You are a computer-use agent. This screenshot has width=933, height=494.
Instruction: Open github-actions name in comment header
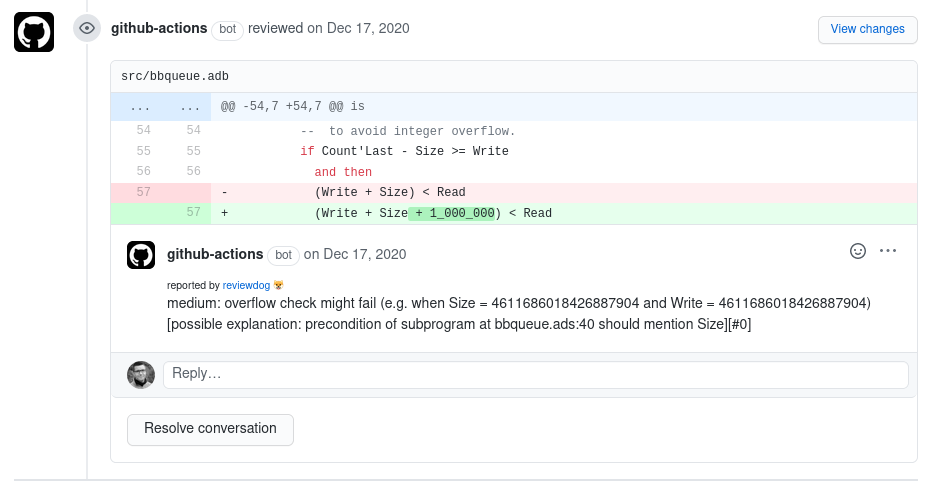coord(215,254)
